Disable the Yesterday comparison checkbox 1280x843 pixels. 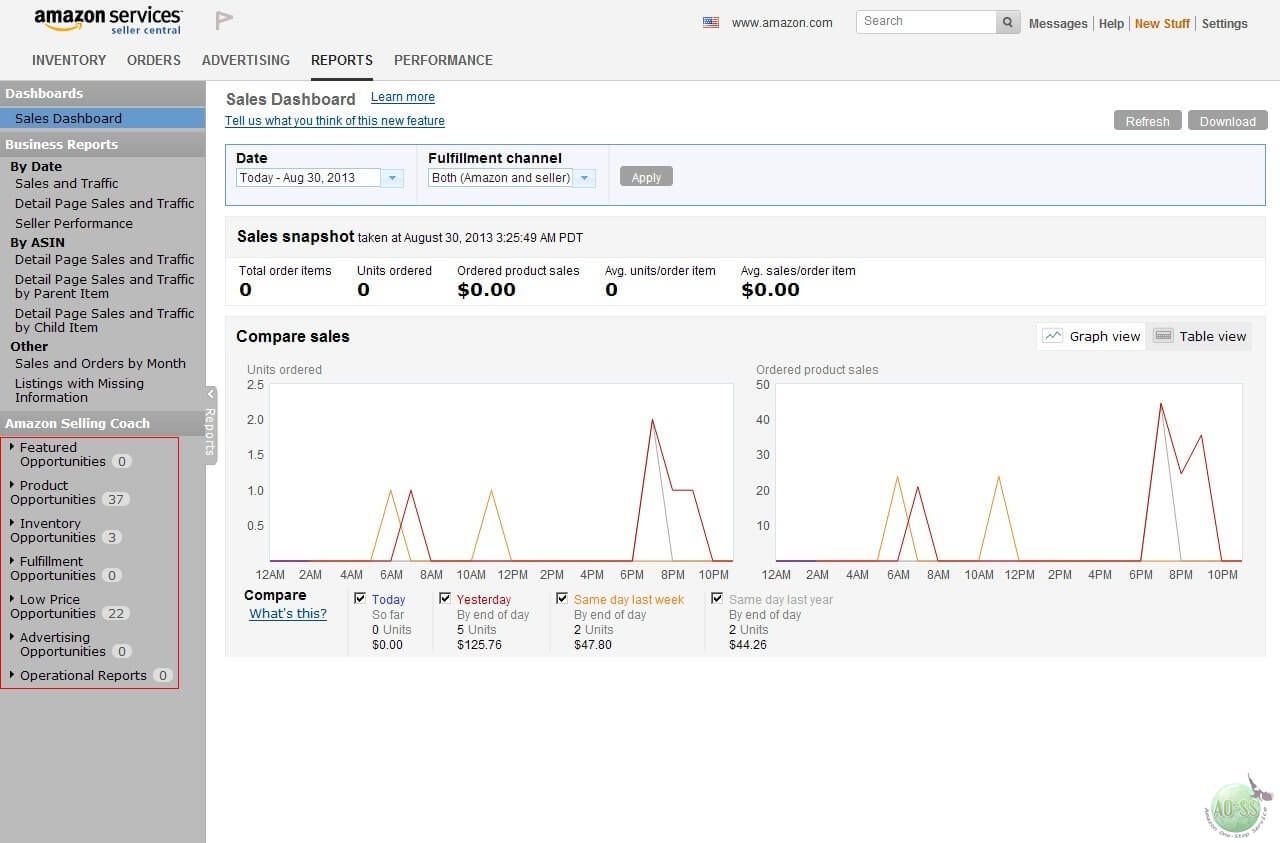coord(444,597)
